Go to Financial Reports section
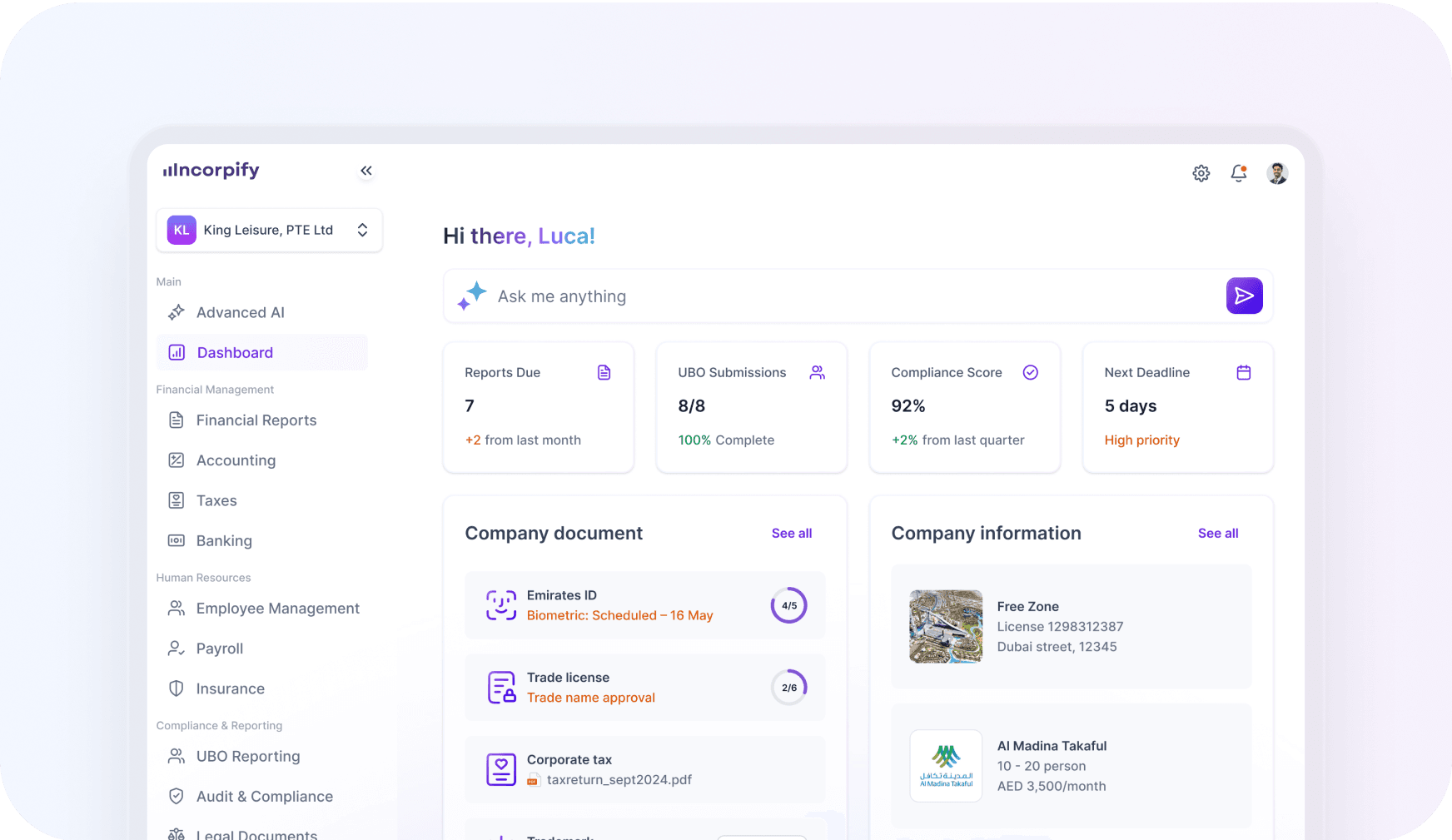Image resolution: width=1452 pixels, height=840 pixels. 256,420
